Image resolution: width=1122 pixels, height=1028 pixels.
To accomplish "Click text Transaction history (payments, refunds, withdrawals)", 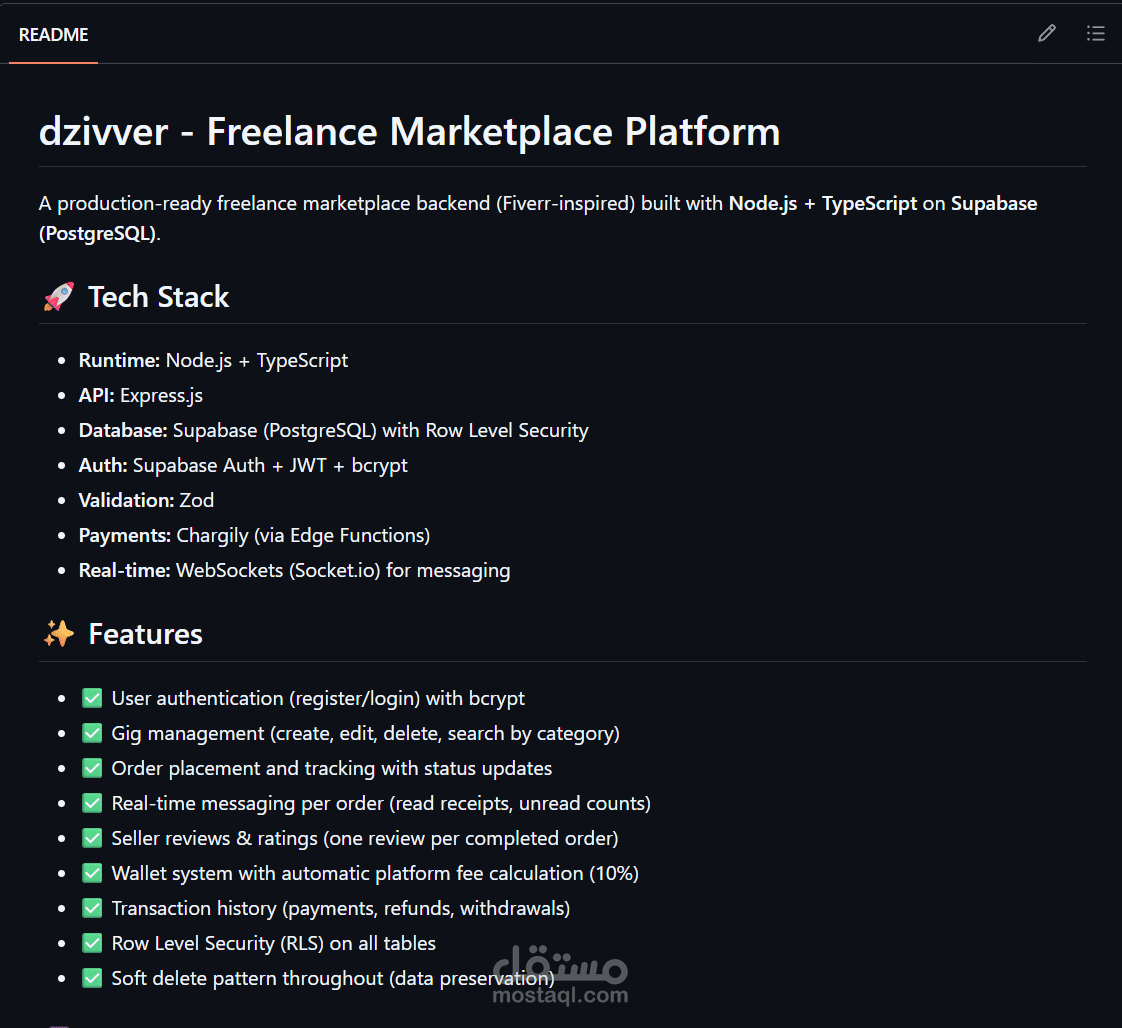I will (341, 909).
